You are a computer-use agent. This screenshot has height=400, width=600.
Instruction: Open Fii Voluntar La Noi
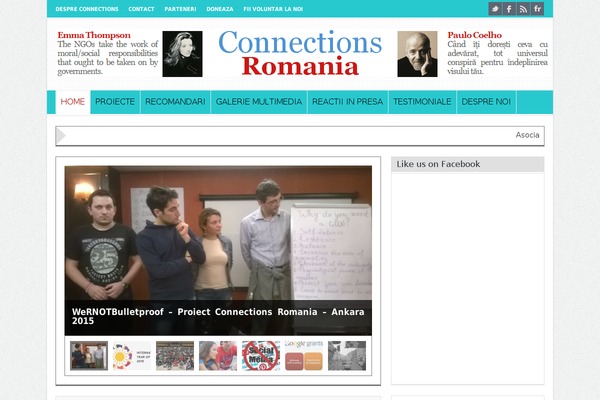[x=273, y=9]
